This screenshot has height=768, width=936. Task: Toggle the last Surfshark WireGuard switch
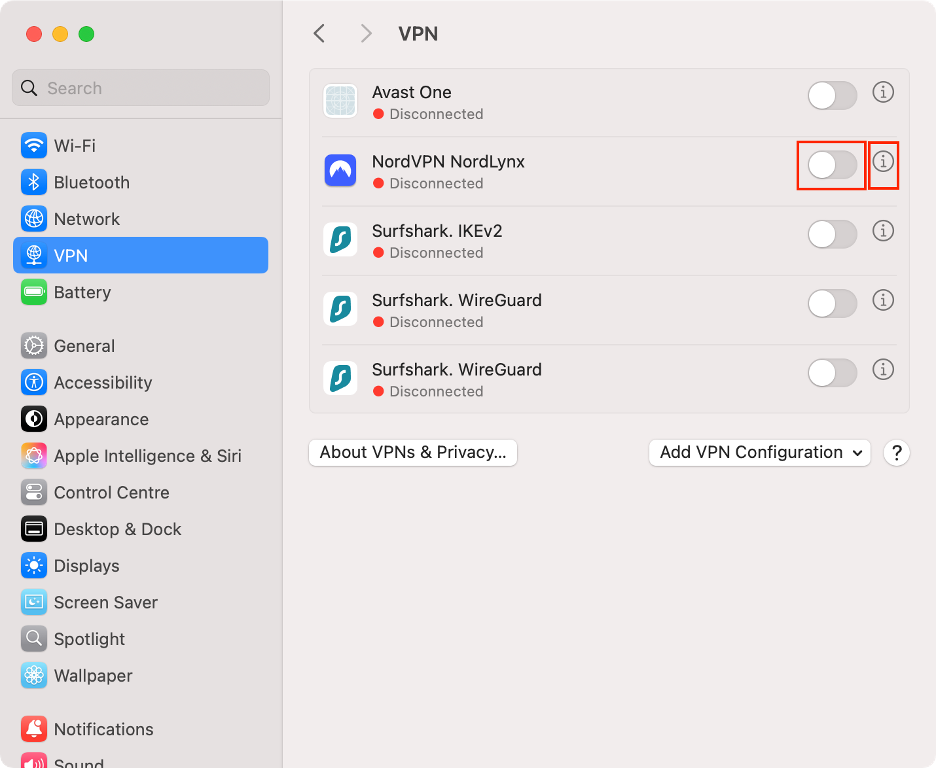832,372
